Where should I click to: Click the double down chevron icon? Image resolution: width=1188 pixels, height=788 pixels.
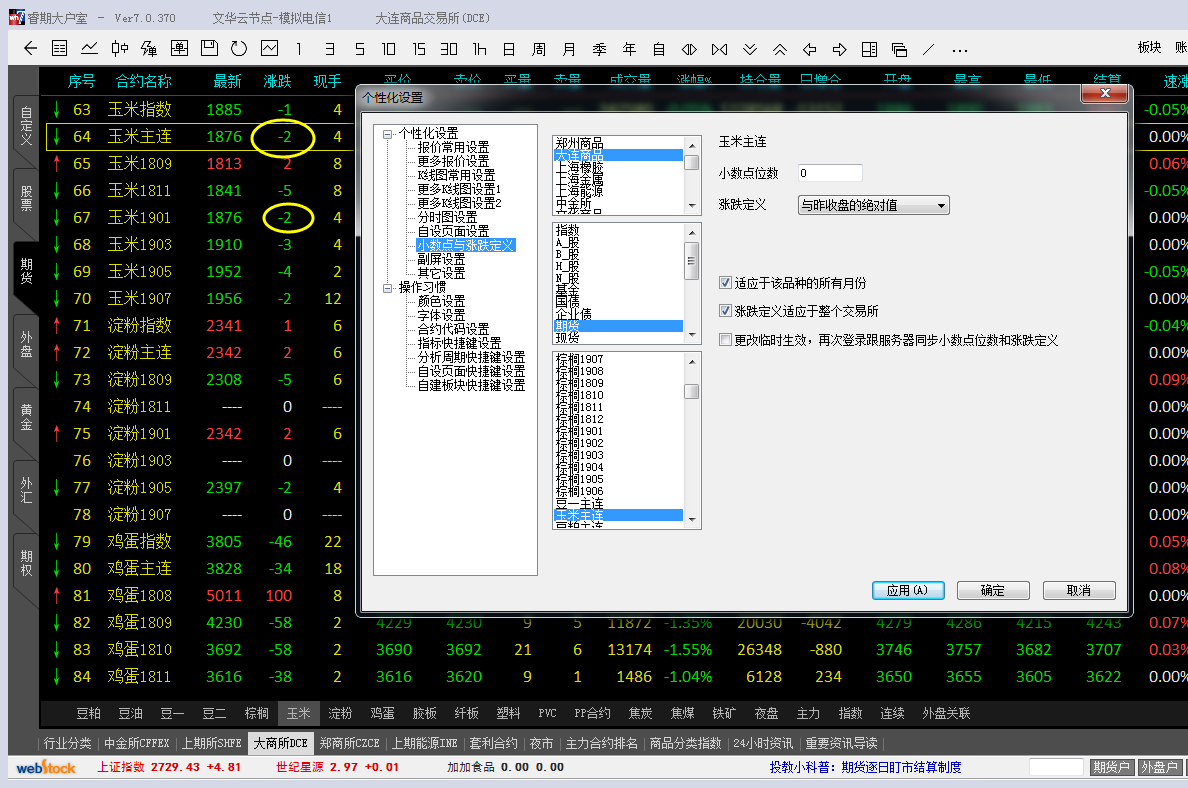750,49
